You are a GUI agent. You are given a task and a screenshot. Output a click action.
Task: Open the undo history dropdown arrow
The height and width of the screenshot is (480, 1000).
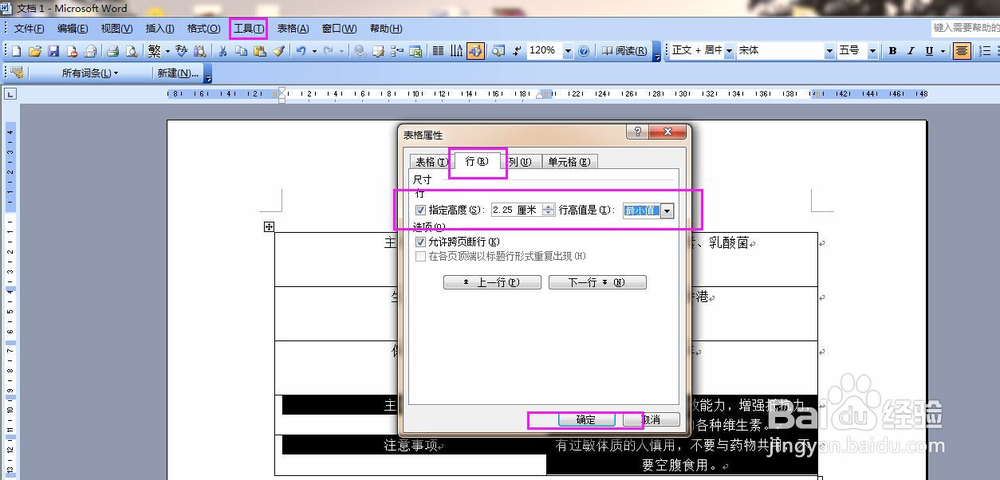(314, 51)
